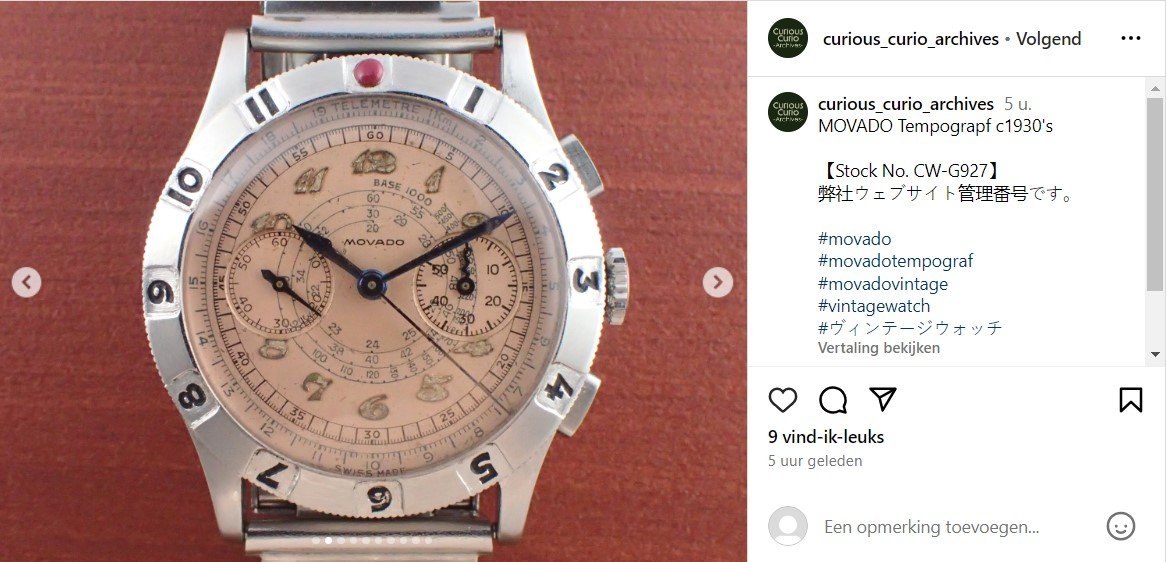This screenshot has width=1167, height=562.
Task: Go to previous photo arrow
Action: [x=26, y=282]
